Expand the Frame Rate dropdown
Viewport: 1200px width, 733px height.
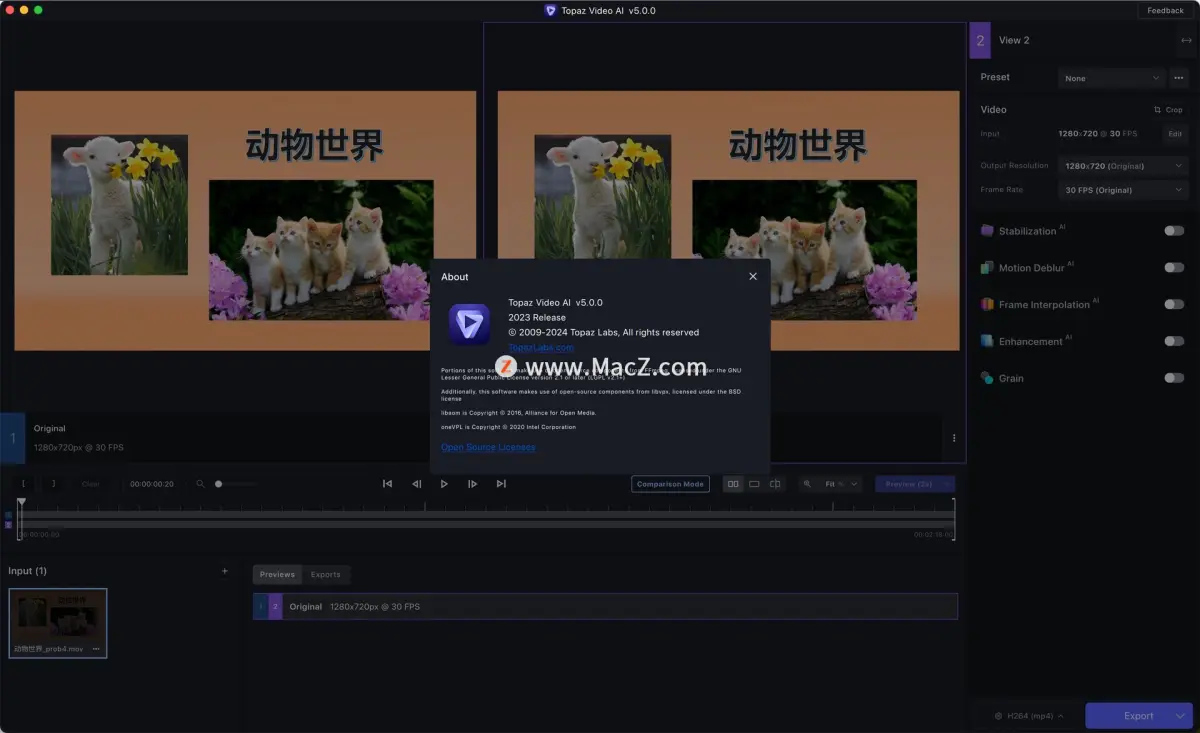1123,190
